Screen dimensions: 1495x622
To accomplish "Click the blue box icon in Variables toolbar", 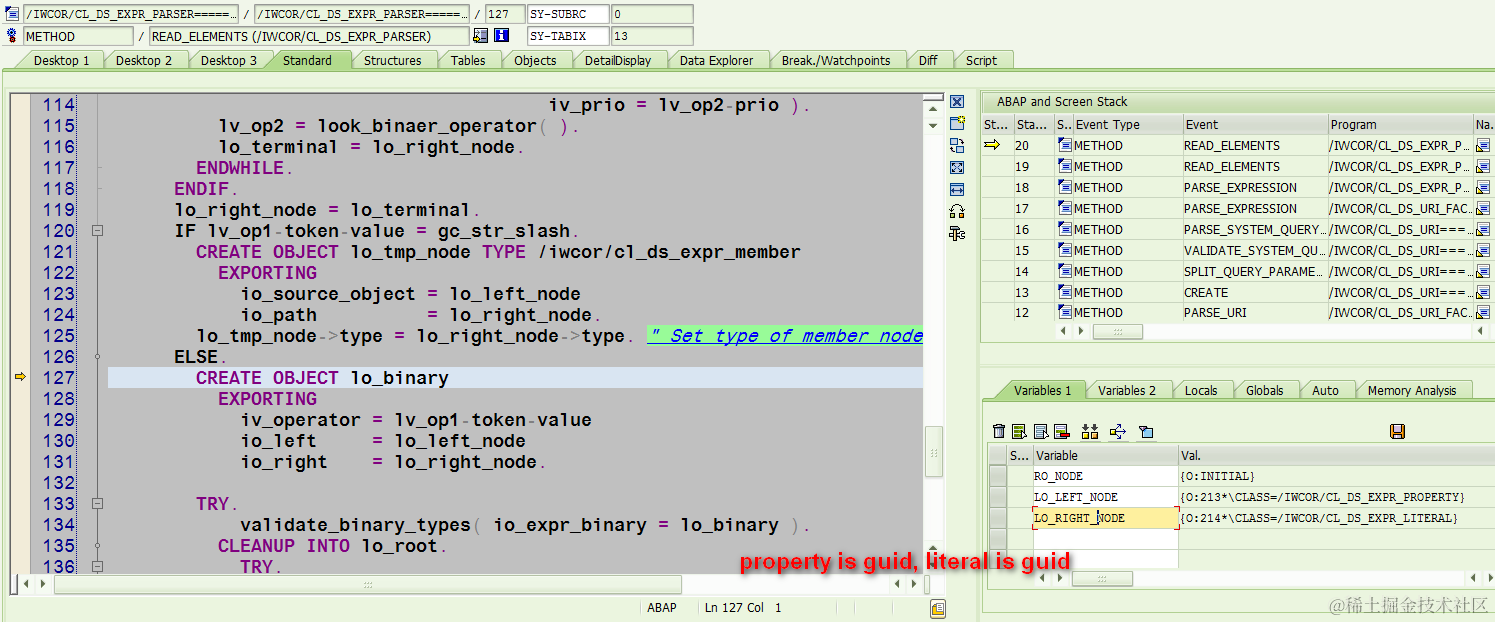I will click(x=1146, y=432).
